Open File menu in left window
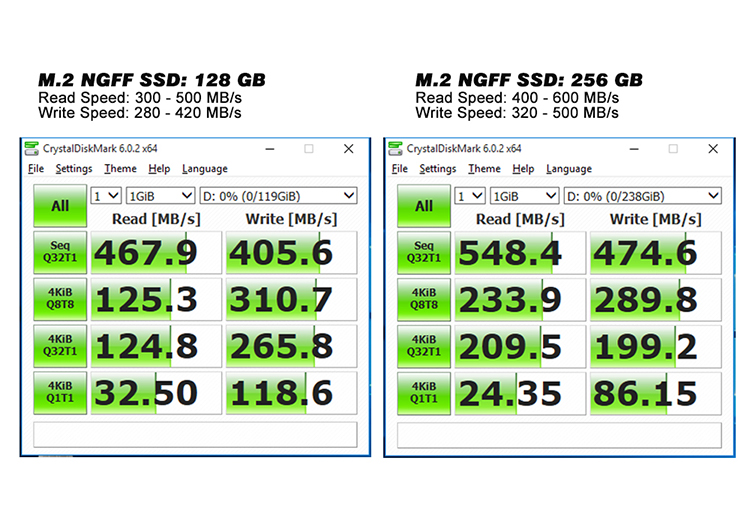This screenshot has height=527, width=750. [x=36, y=169]
